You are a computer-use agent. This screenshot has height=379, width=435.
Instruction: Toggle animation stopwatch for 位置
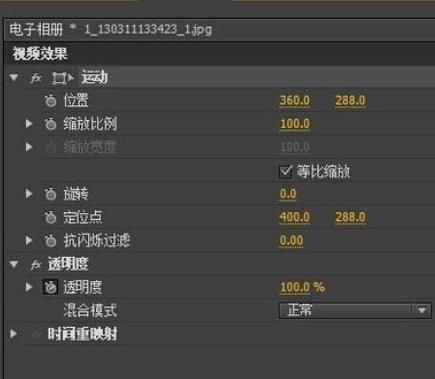tap(51, 101)
